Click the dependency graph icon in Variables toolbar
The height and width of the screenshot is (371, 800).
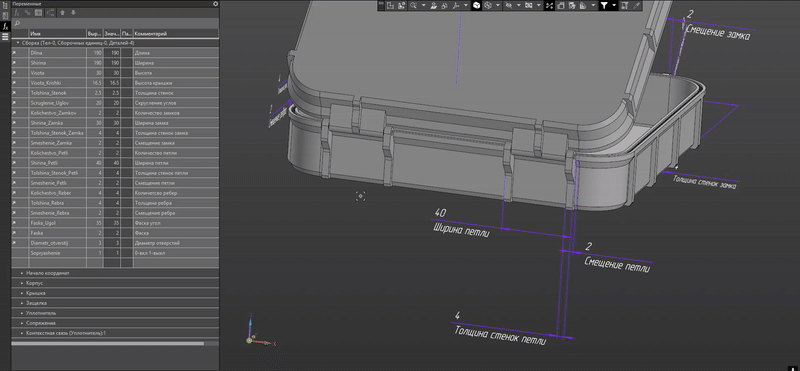51,13
